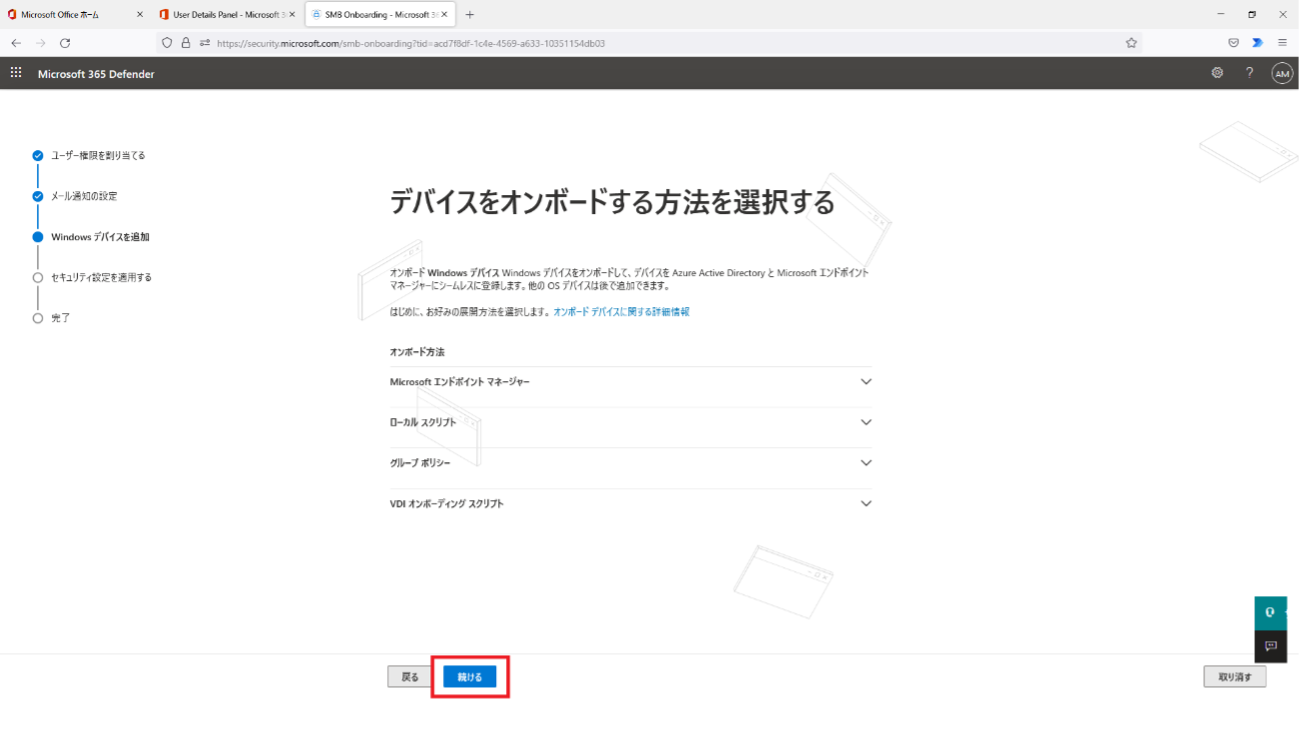
Task: Open a new browser tab with plus
Action: tap(470, 15)
